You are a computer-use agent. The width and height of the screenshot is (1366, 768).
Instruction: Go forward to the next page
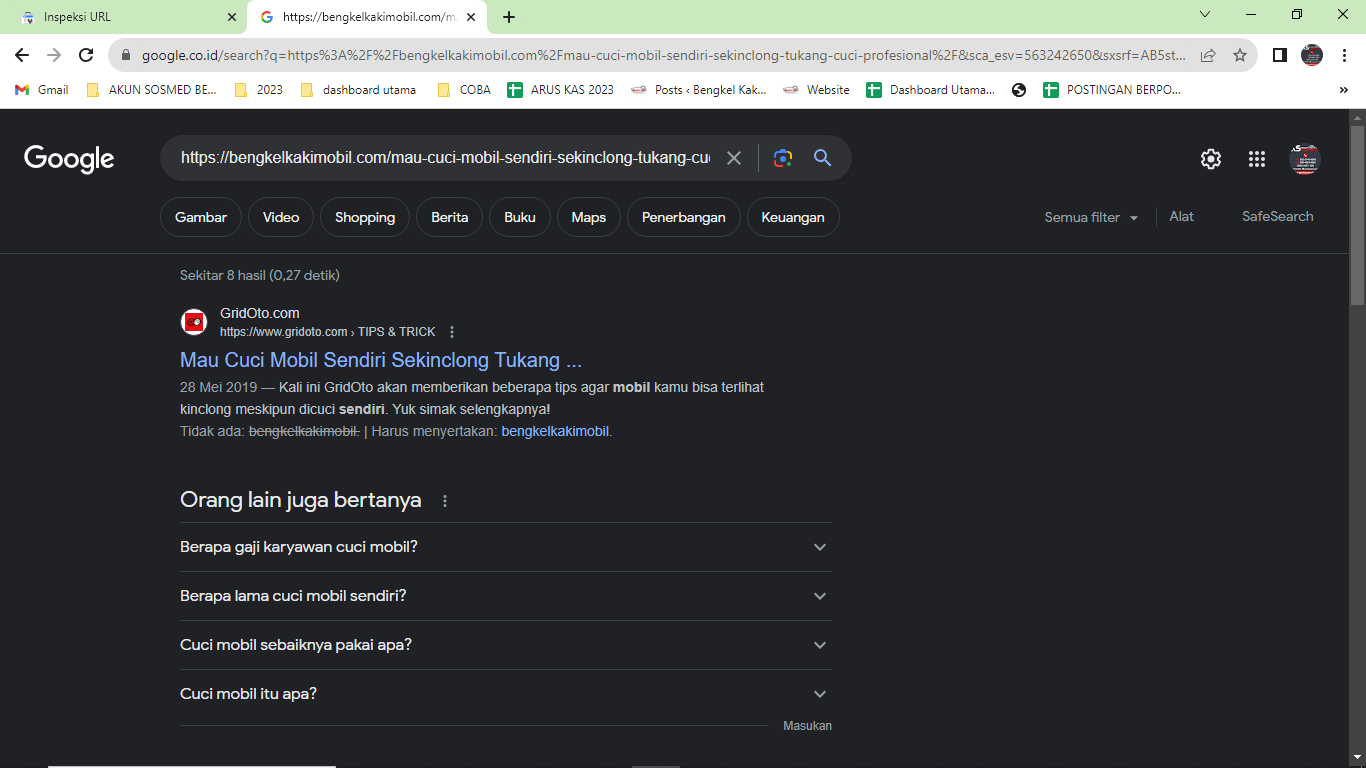(x=54, y=56)
